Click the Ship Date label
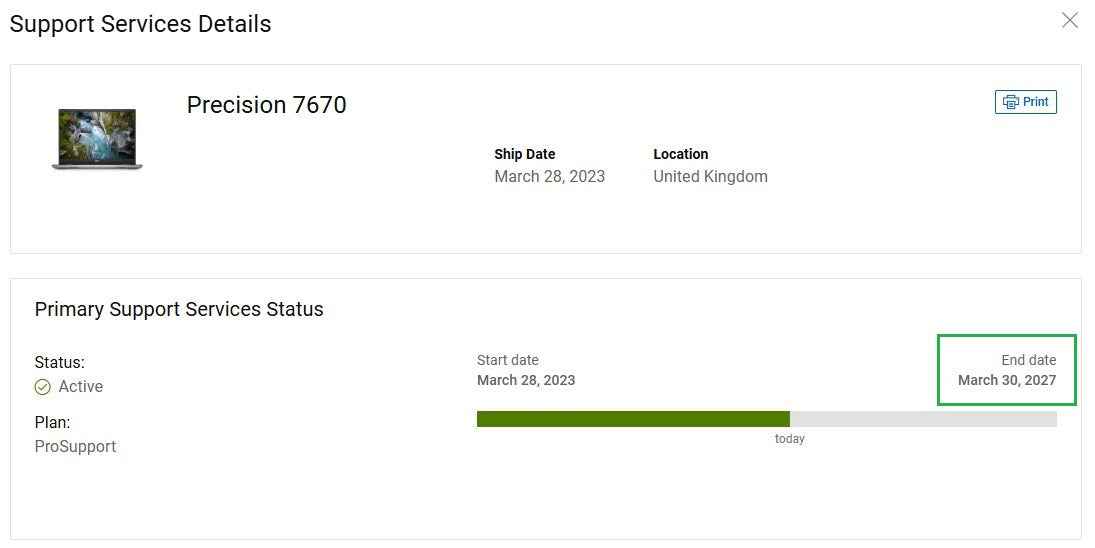 524,154
